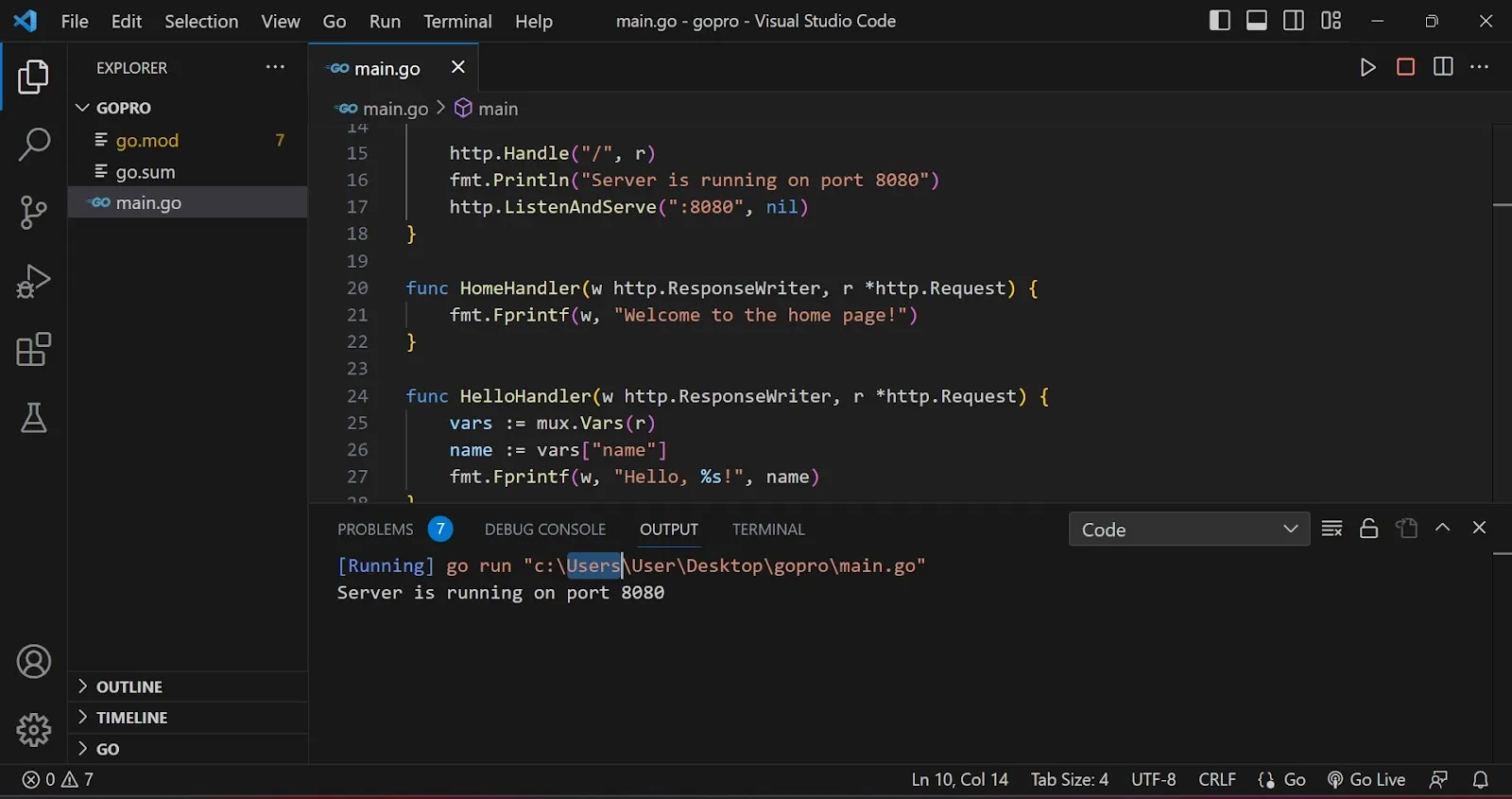1512x799 pixels.
Task: Click the editor minimap scrollbar
Action: point(1502,312)
